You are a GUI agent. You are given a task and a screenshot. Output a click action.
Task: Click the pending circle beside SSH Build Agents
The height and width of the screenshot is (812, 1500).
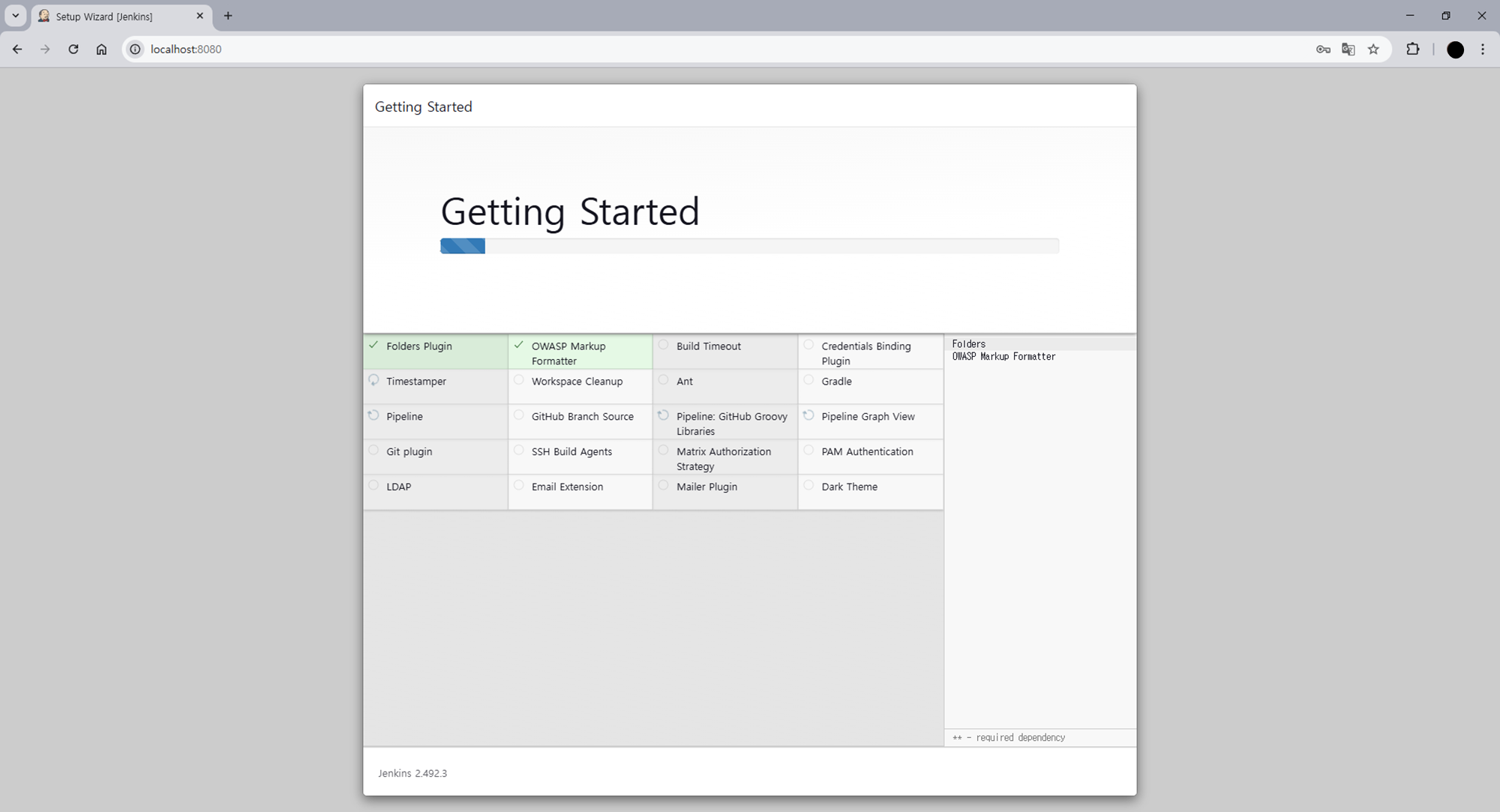[518, 451]
